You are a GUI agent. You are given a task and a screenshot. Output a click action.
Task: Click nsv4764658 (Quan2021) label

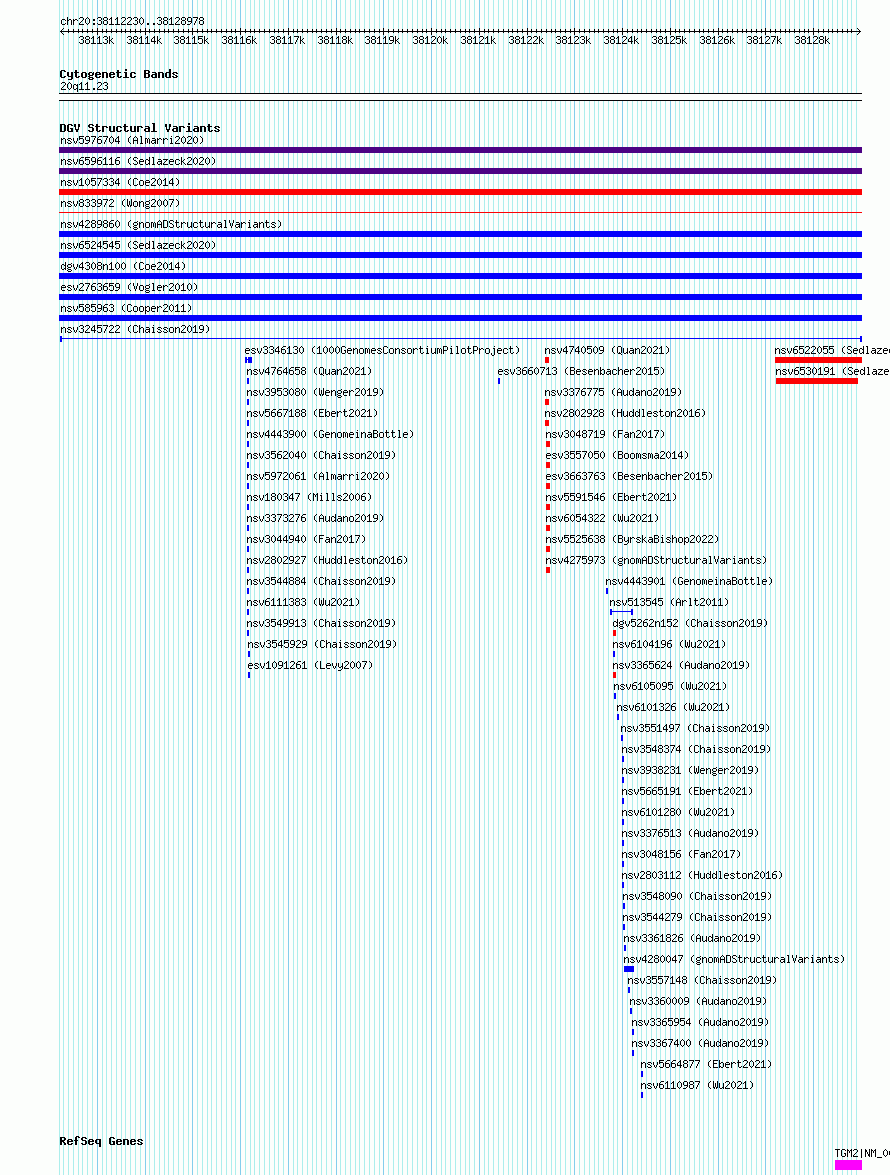[309, 371]
